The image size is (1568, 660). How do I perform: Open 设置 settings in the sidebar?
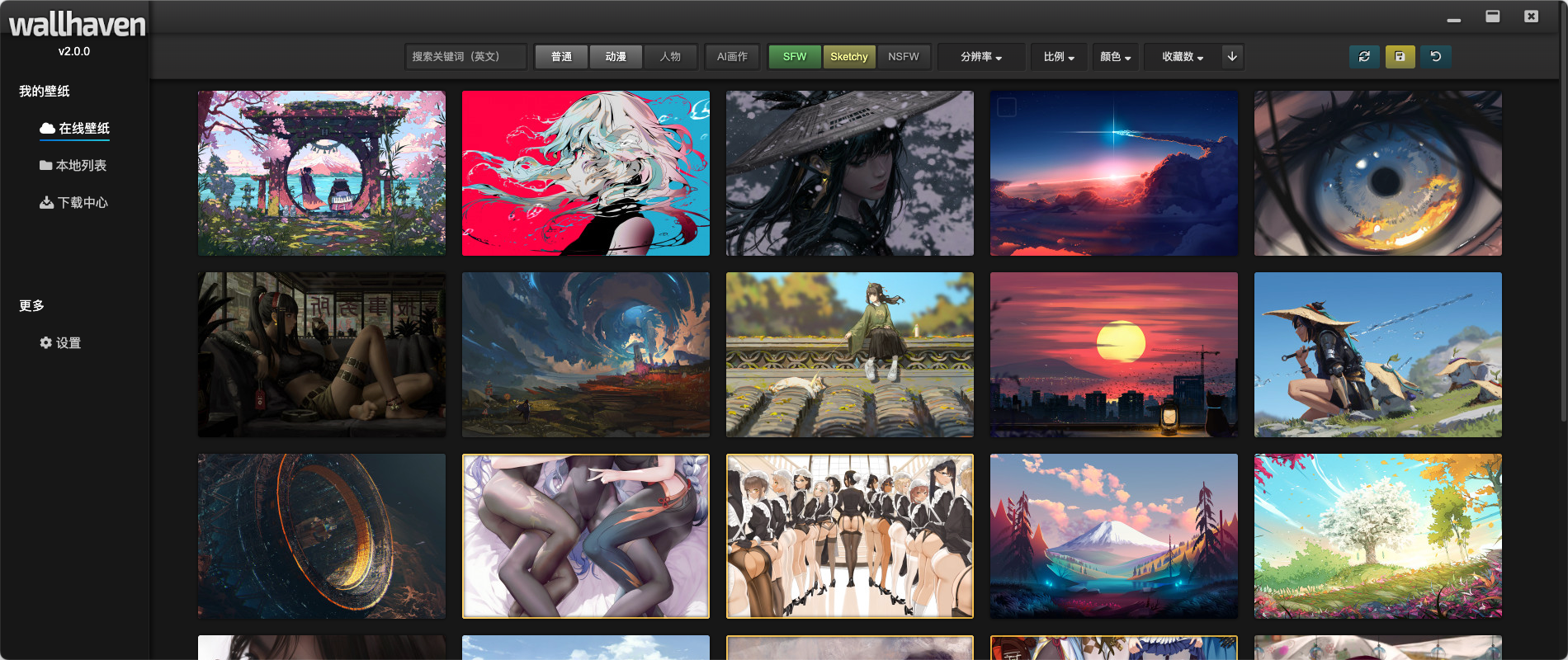coord(60,343)
